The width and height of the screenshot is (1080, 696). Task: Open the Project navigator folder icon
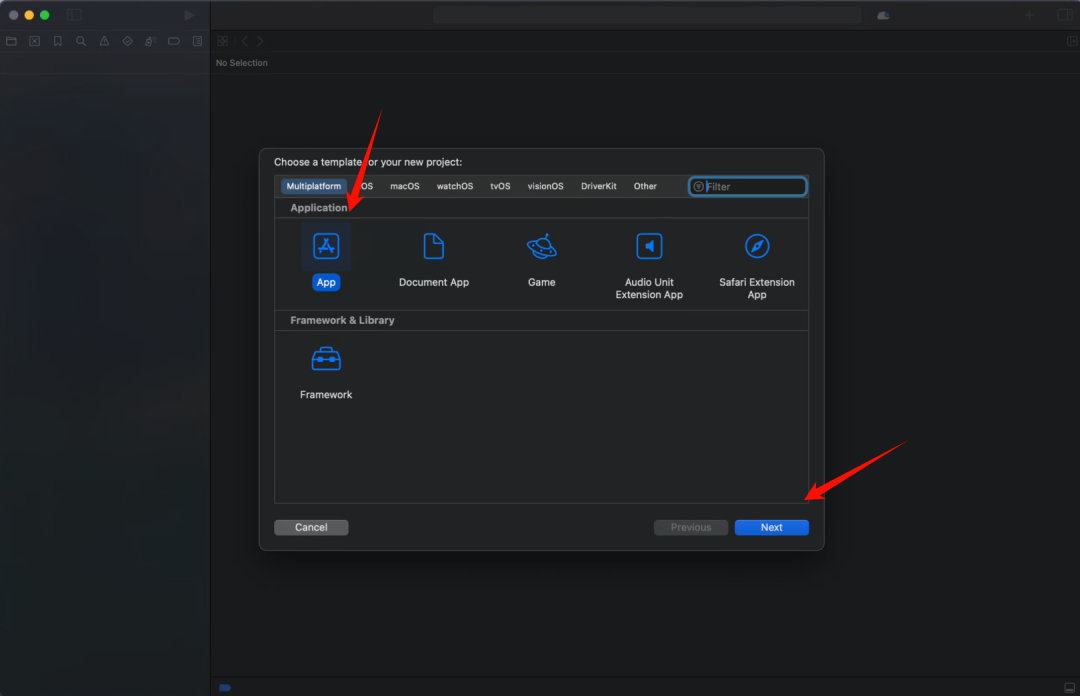12,41
